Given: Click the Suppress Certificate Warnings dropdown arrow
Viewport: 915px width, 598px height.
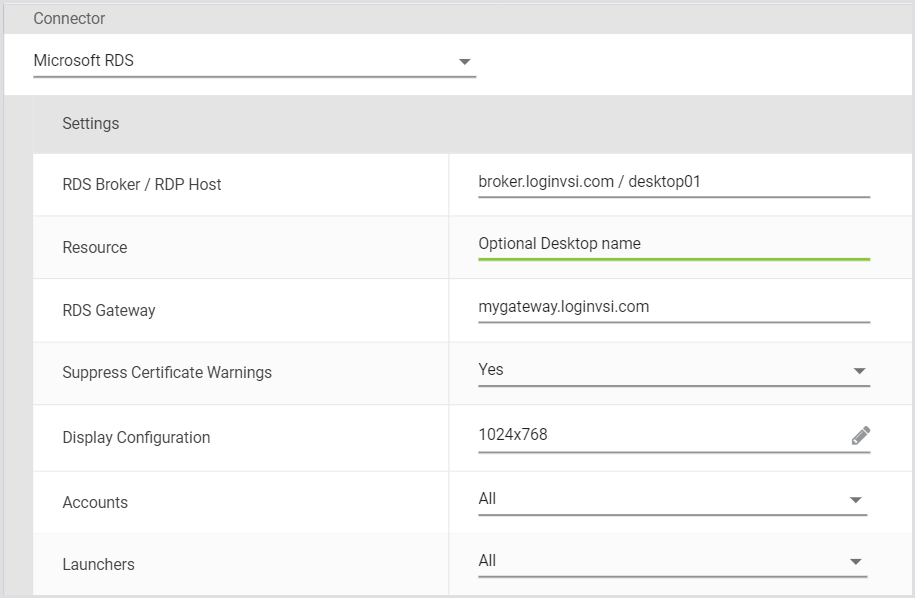Looking at the screenshot, I should point(859,371).
